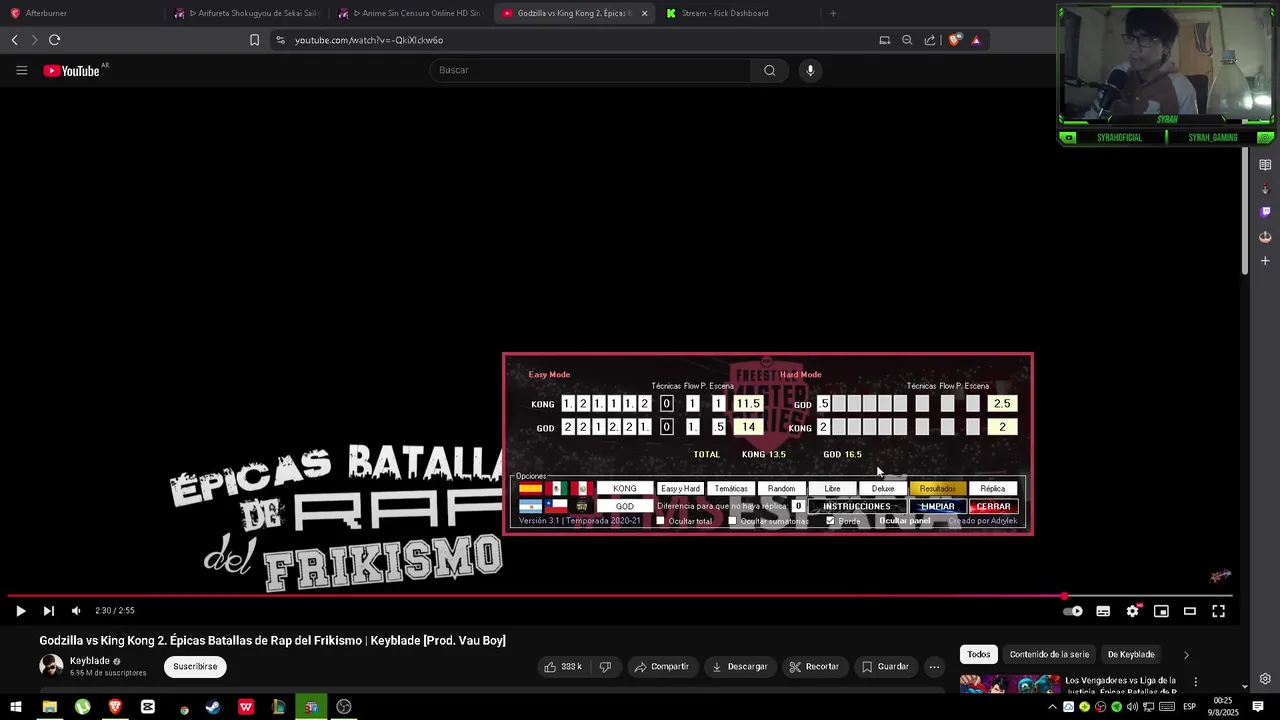
Task: Like the video (333 k)
Action: pyautogui.click(x=564, y=666)
